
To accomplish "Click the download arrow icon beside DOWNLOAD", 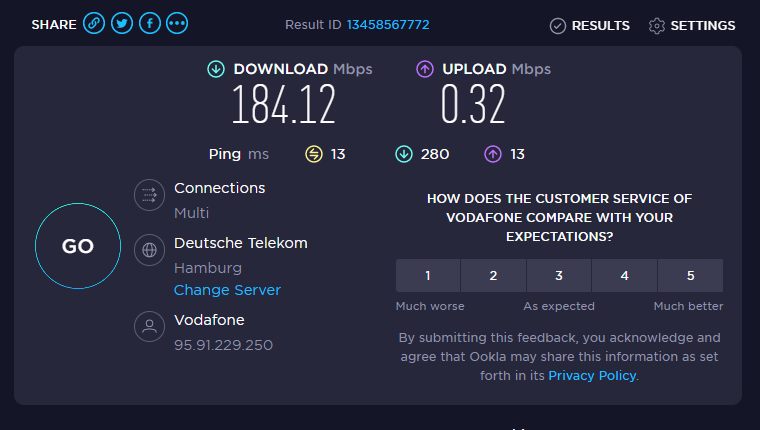I will click(216, 69).
